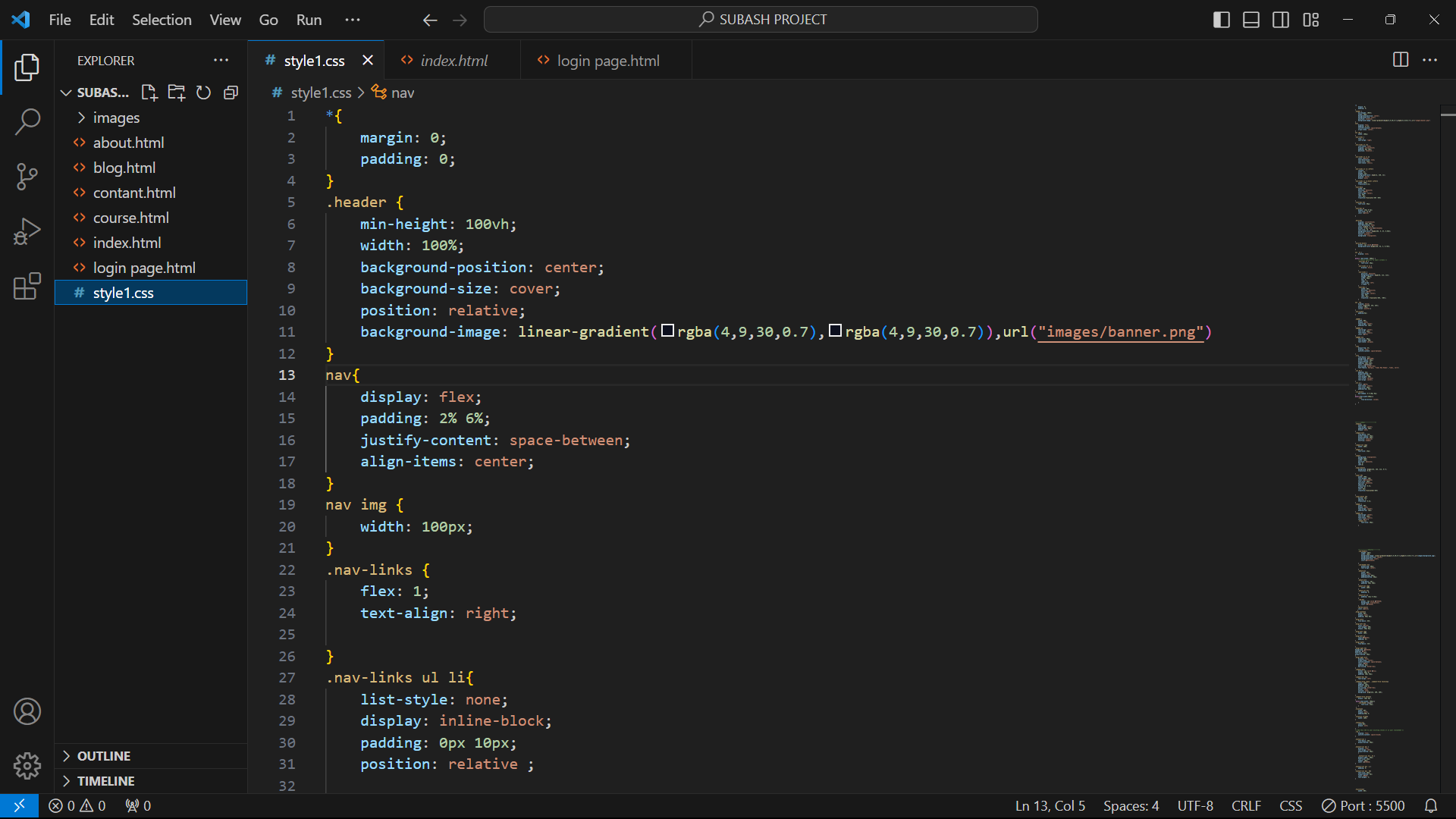Open the Extensions view
The image size is (1456, 819).
click(x=27, y=286)
